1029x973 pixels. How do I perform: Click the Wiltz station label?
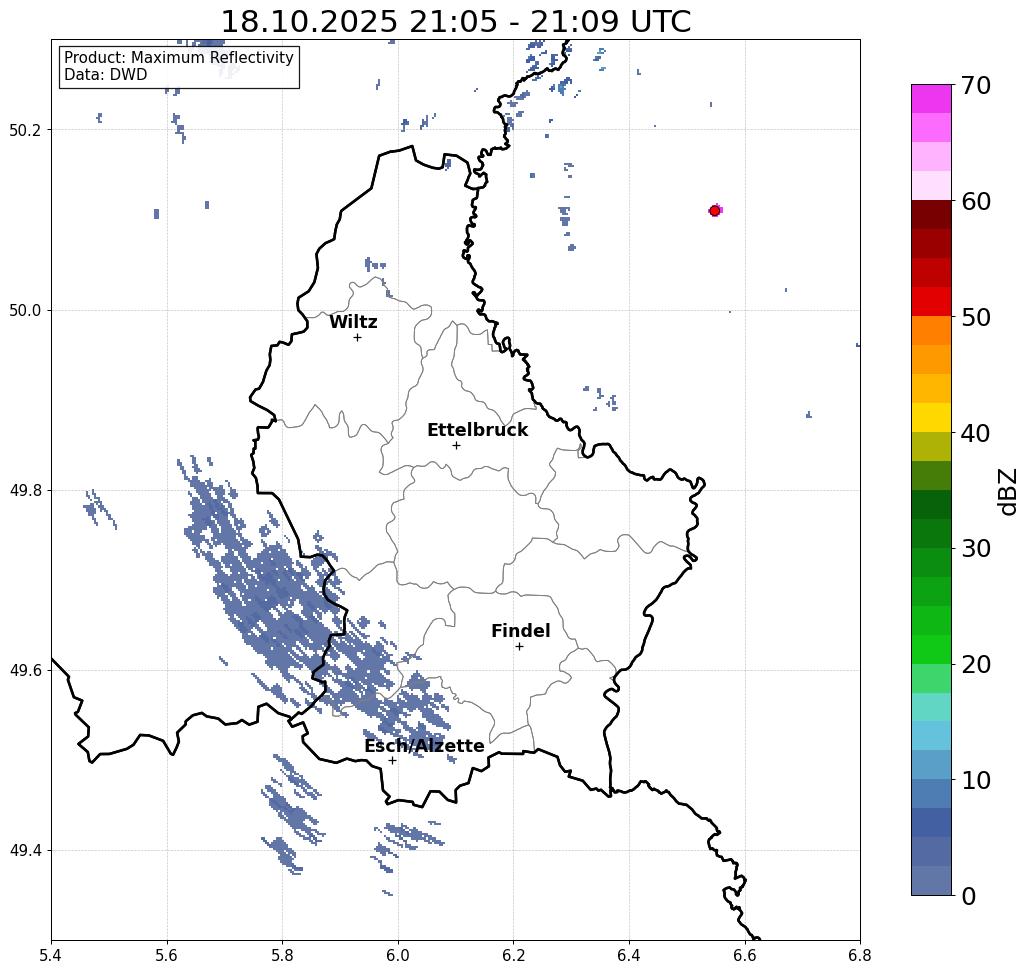coord(353,322)
